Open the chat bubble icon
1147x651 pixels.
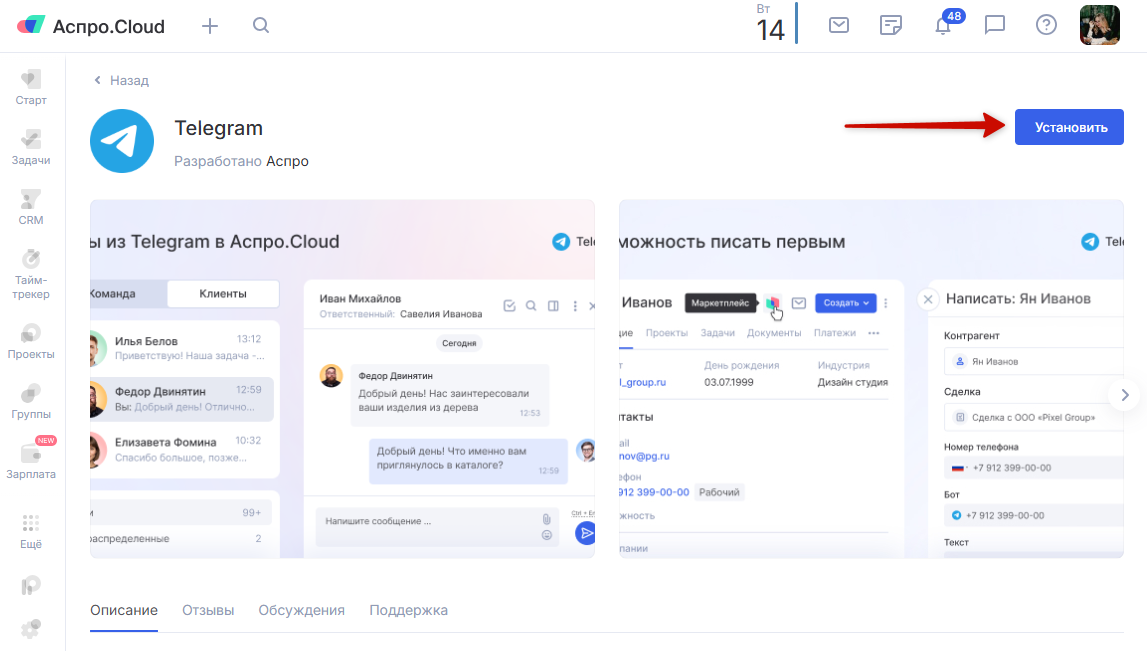pyautogui.click(x=995, y=26)
